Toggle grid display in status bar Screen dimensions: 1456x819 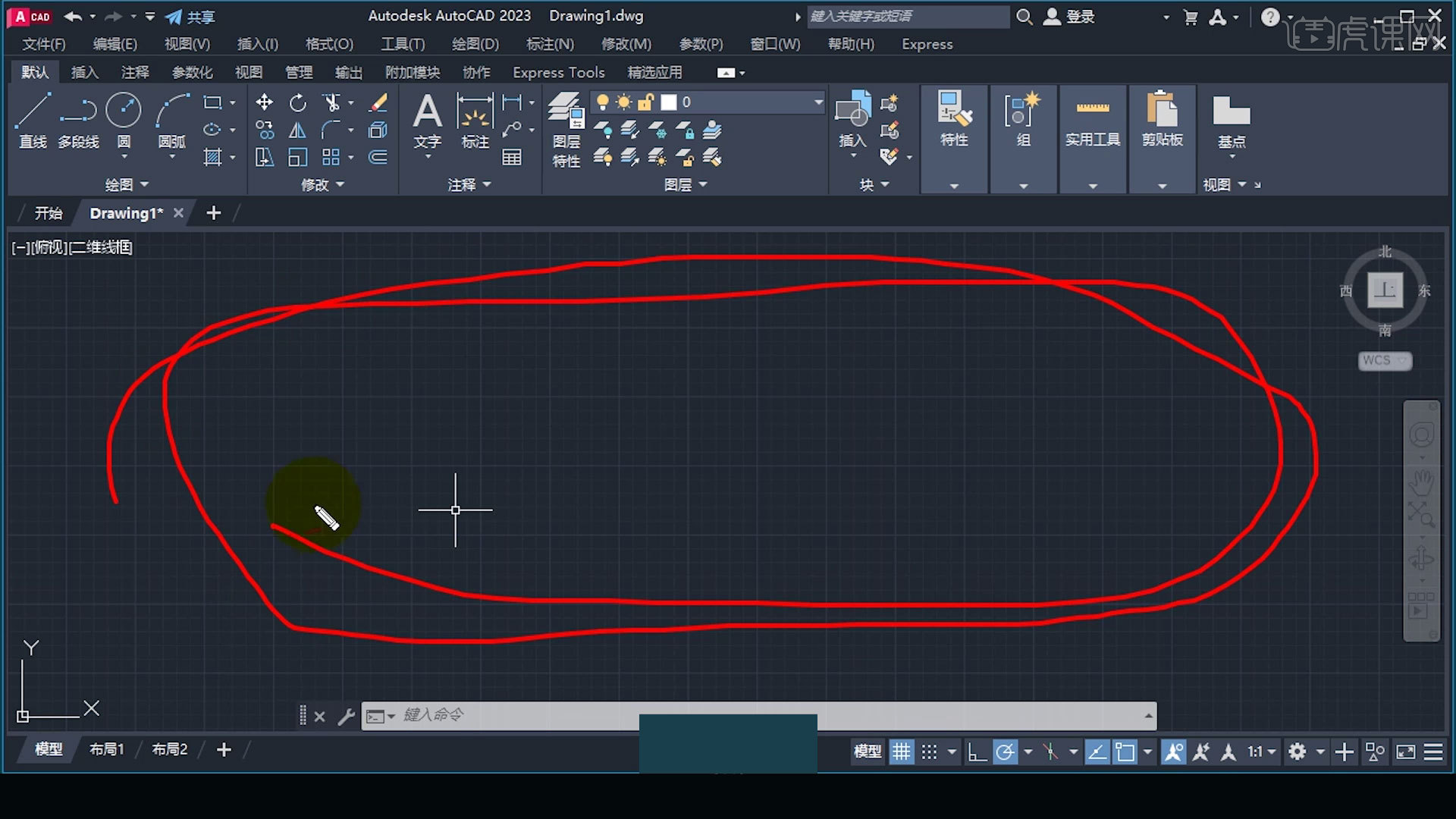pos(901,752)
